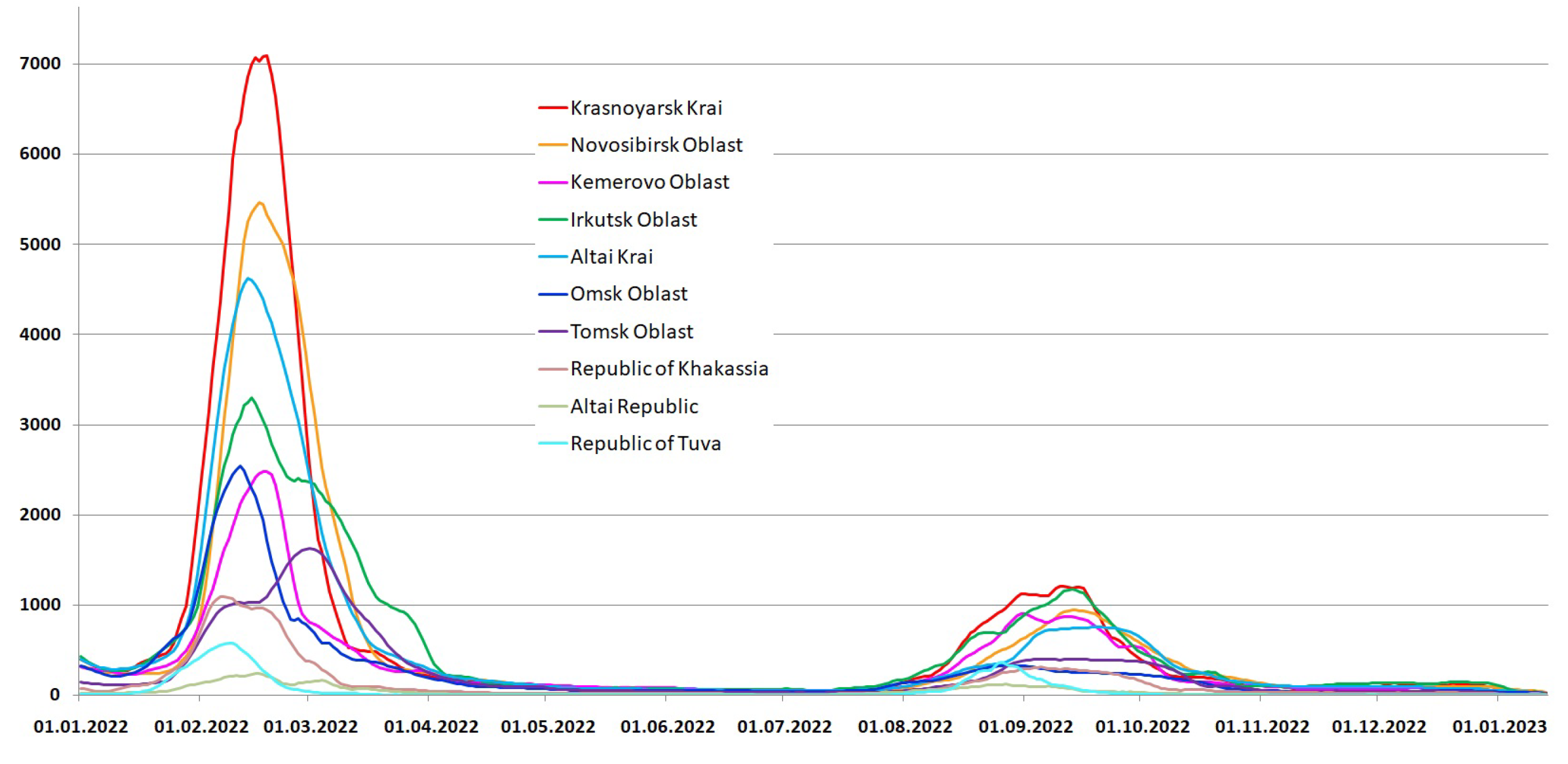Screen dimensions: 1568x764
Task: Click the Irkutsk Oblast legend label
Action: (633, 220)
